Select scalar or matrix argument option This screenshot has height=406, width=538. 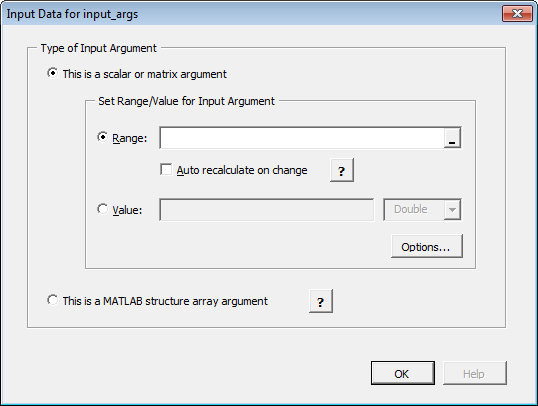click(x=53, y=73)
